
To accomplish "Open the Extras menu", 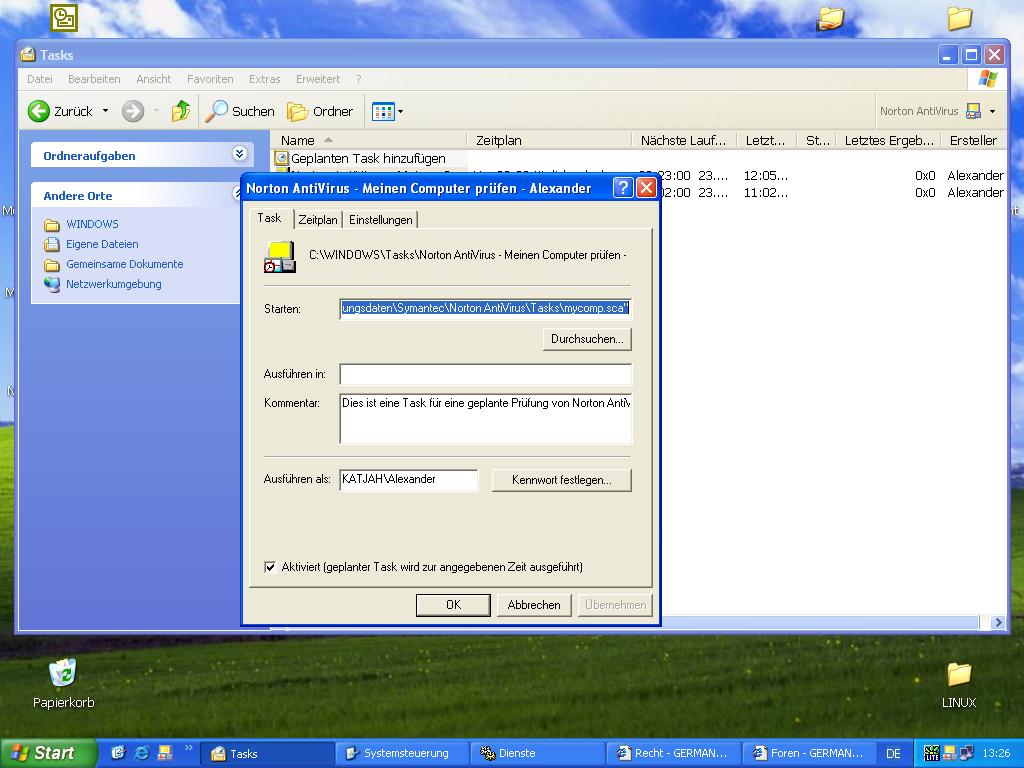I will 264,79.
